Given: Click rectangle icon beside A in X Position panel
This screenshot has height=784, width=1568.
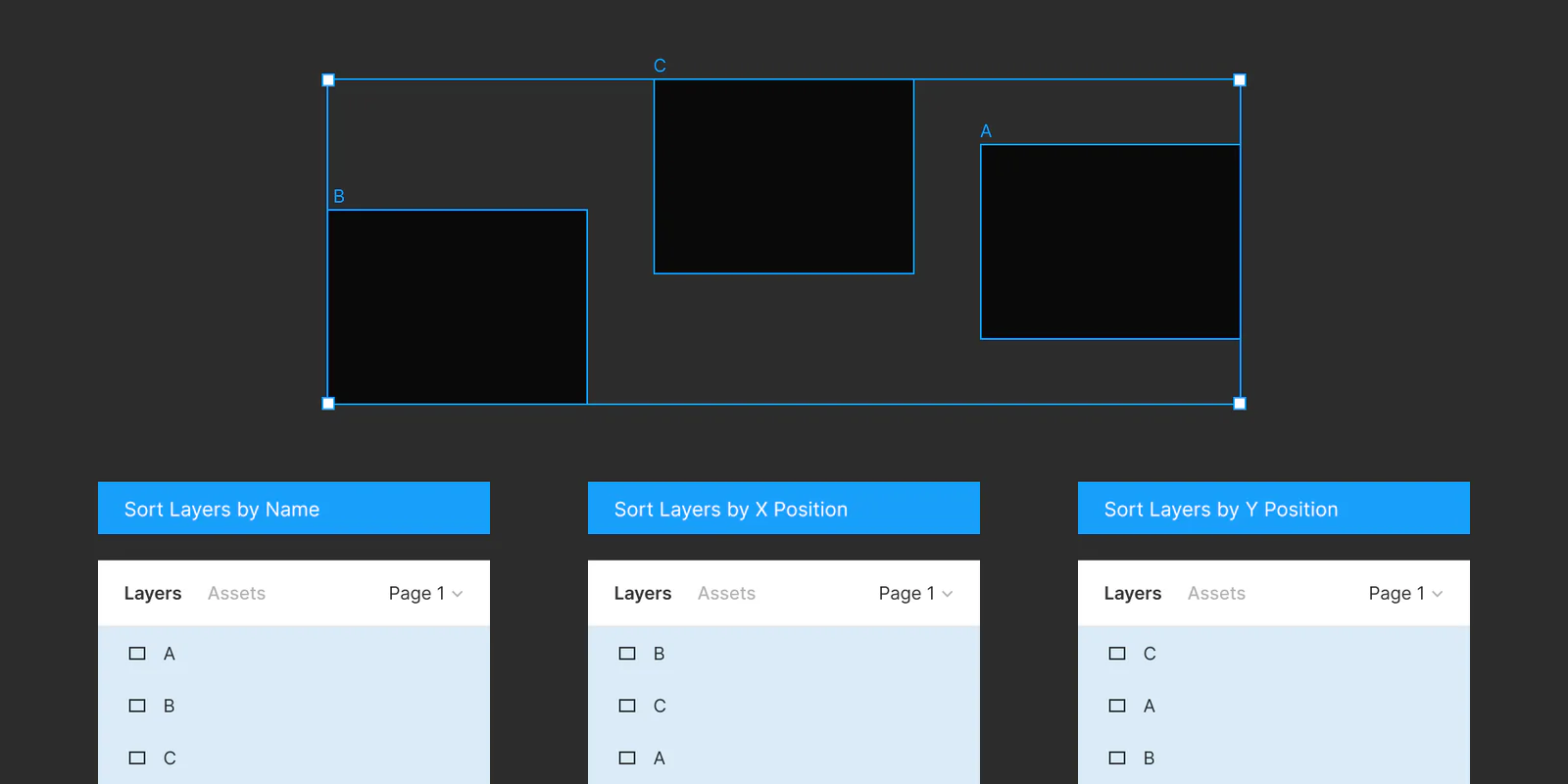Looking at the screenshot, I should pos(627,758).
